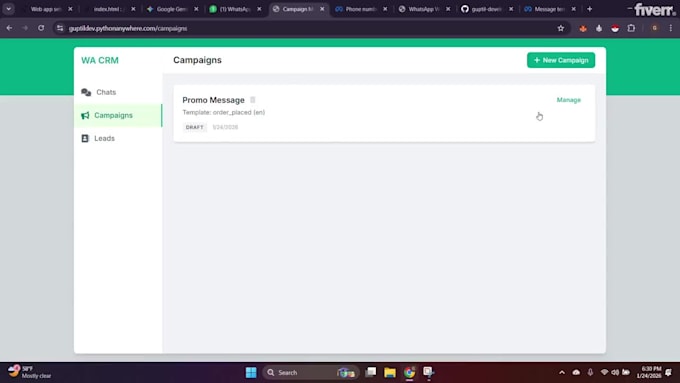Click the browser forward arrow

pyautogui.click(x=25, y=28)
